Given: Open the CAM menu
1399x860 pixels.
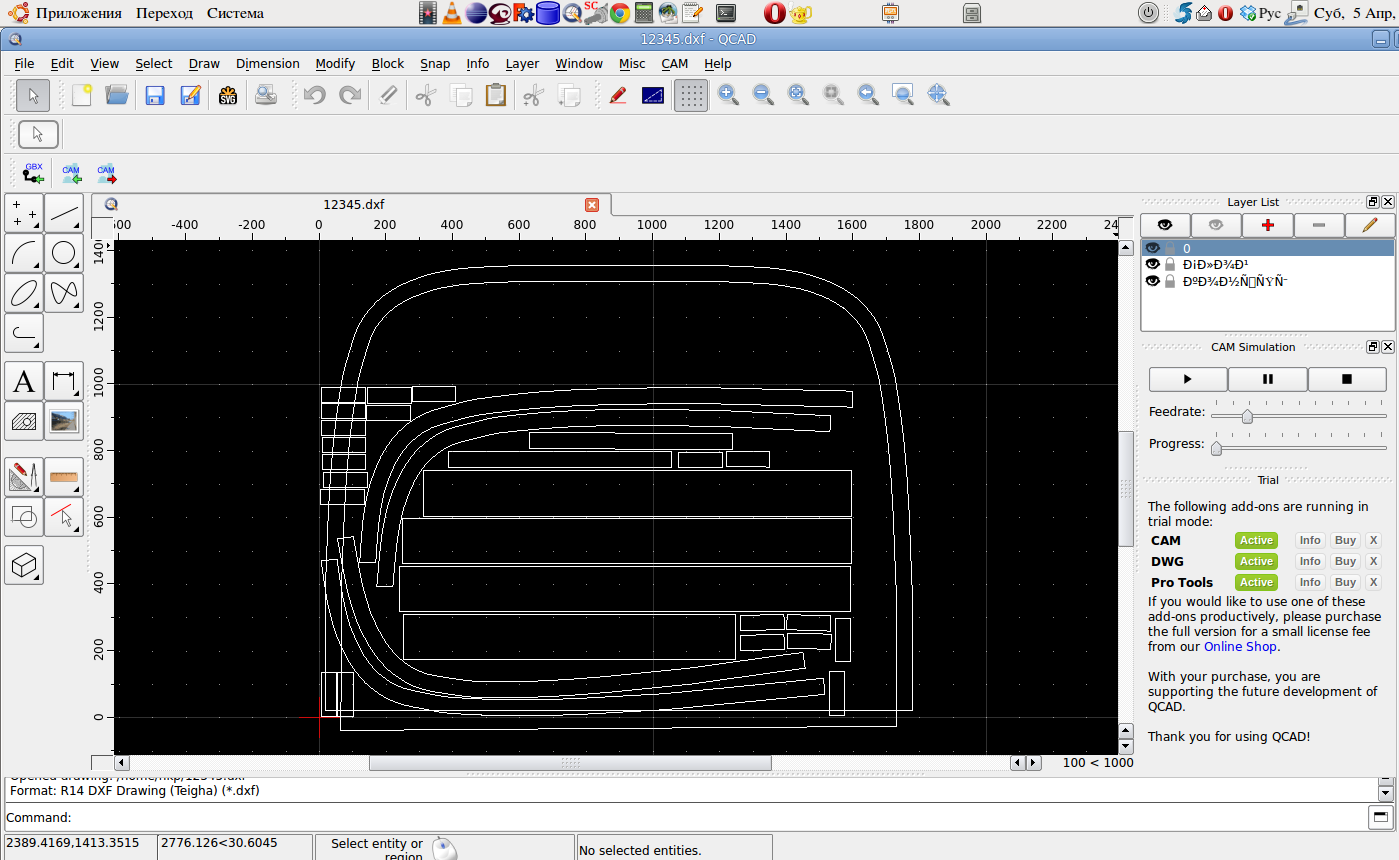Looking at the screenshot, I should pos(674,63).
